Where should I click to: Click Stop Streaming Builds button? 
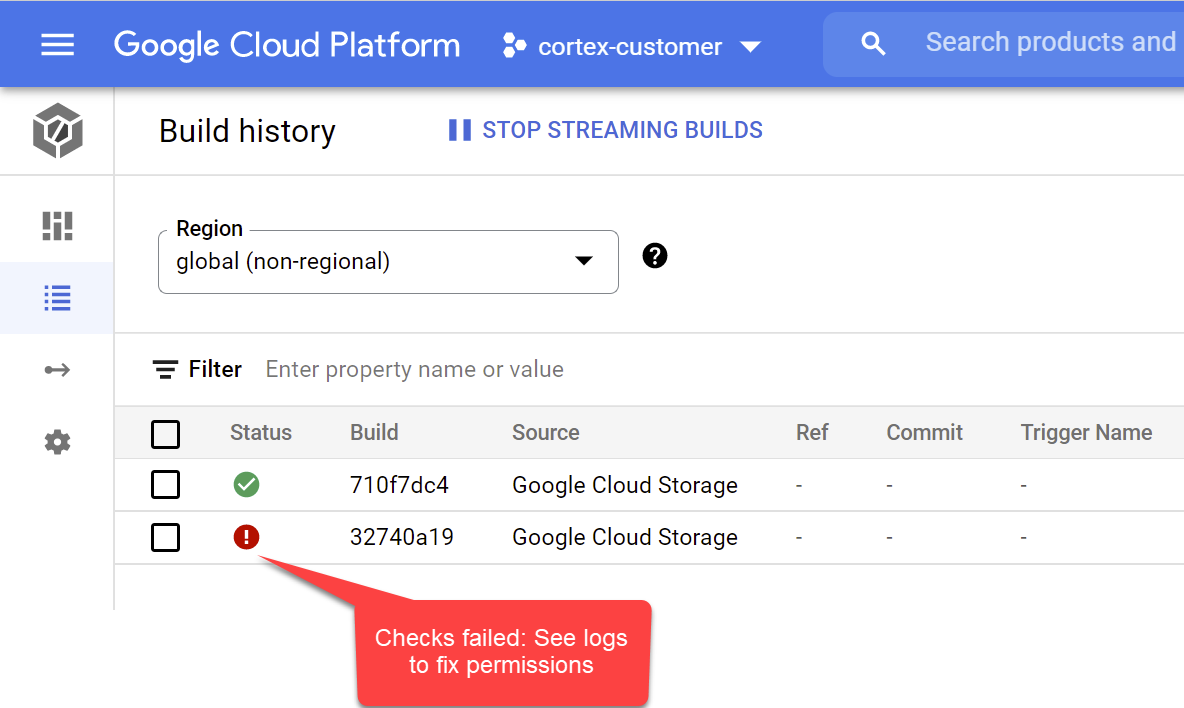606,130
